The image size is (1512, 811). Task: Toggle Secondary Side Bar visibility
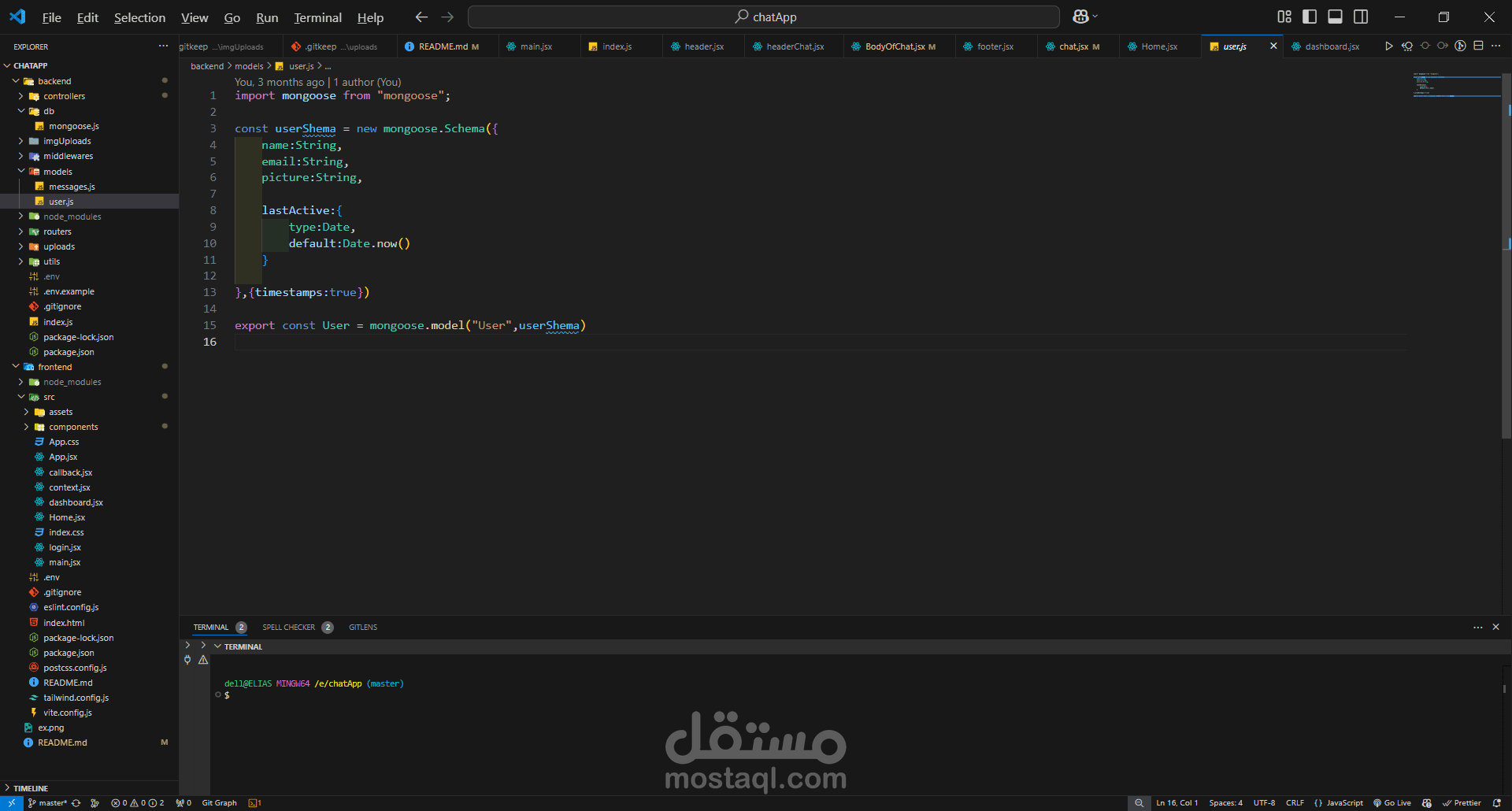[x=1360, y=17]
